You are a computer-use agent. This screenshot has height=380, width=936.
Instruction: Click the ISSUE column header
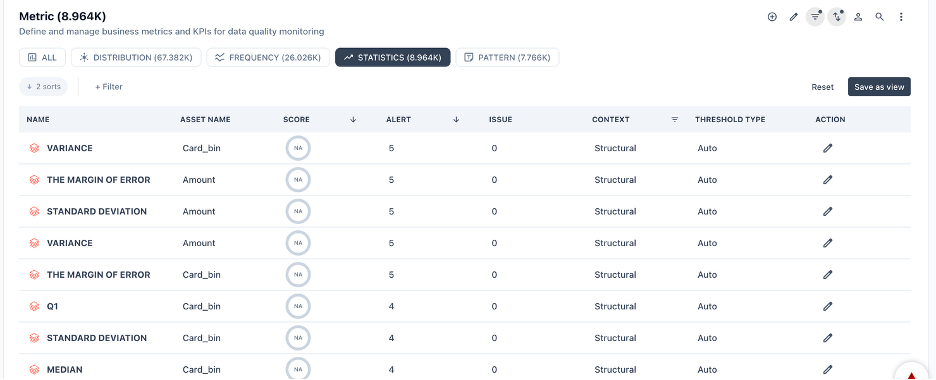click(x=500, y=119)
